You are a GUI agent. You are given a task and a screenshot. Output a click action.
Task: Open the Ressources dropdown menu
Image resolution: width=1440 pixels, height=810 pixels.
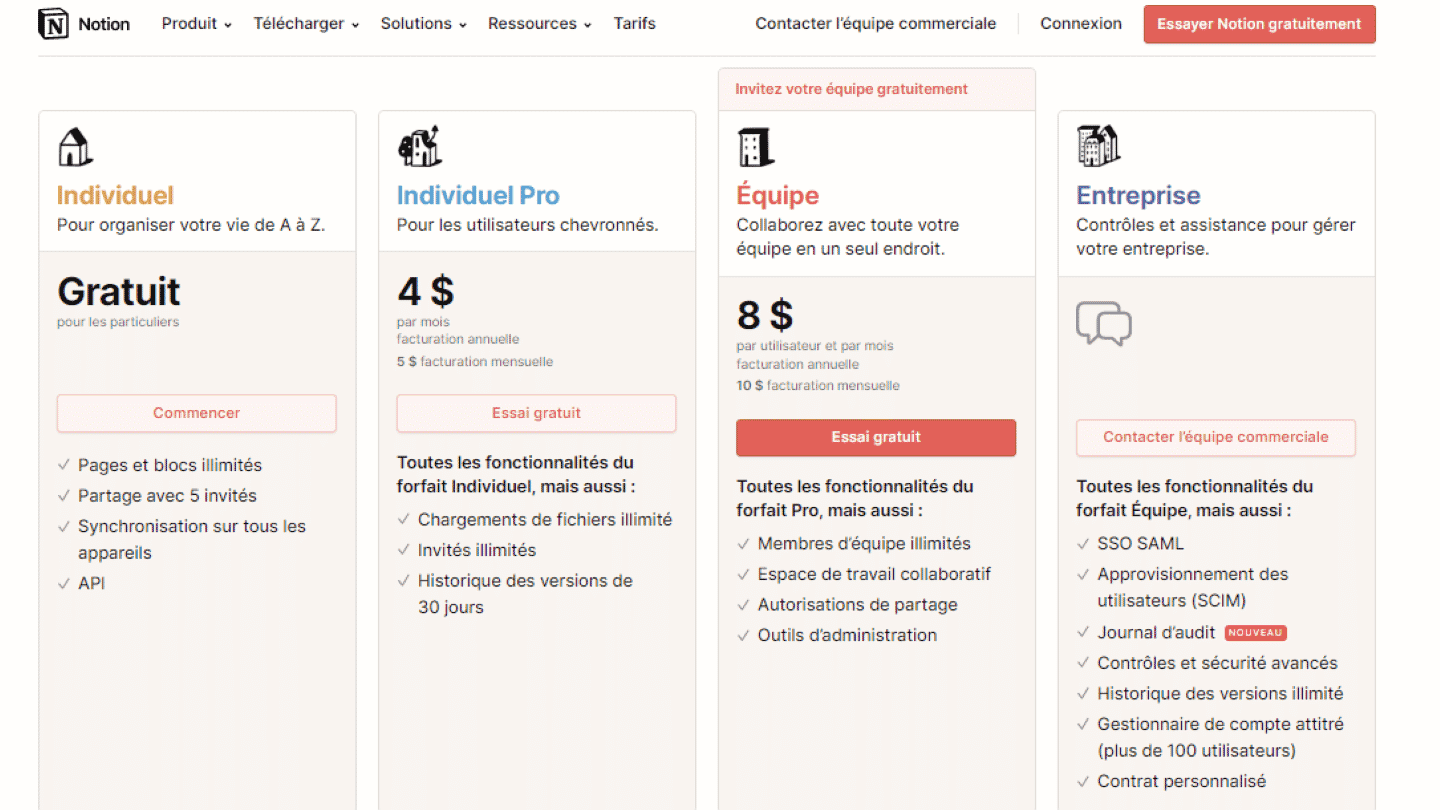540,24
